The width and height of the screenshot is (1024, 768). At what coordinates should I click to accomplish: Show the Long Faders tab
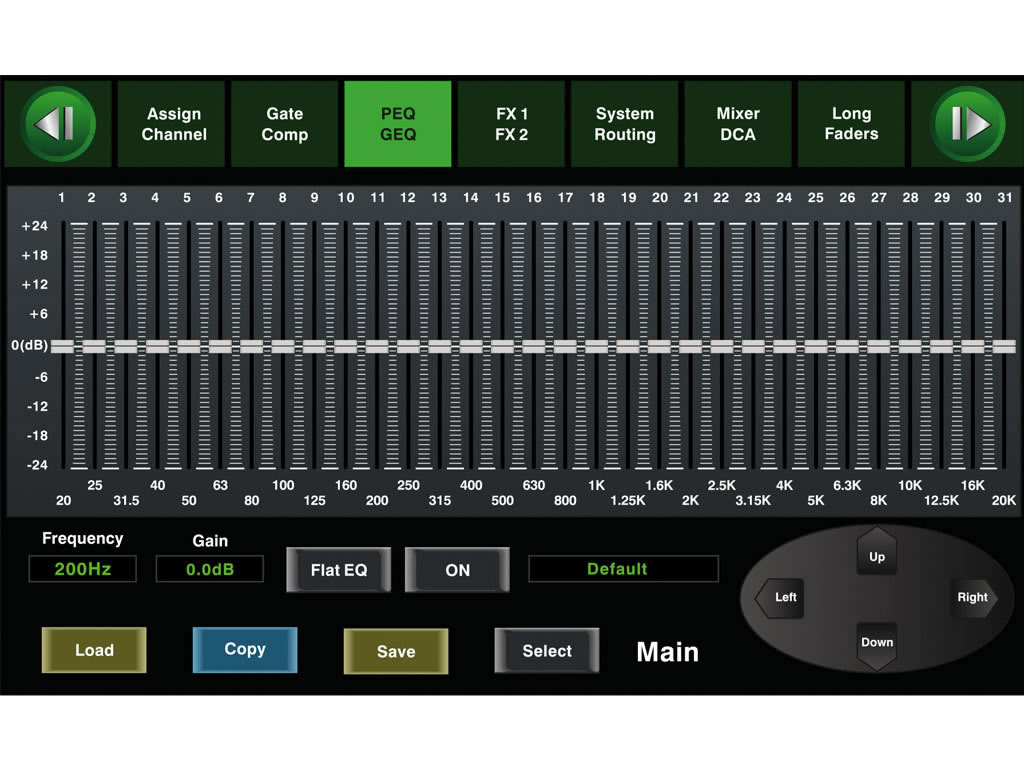pos(851,124)
